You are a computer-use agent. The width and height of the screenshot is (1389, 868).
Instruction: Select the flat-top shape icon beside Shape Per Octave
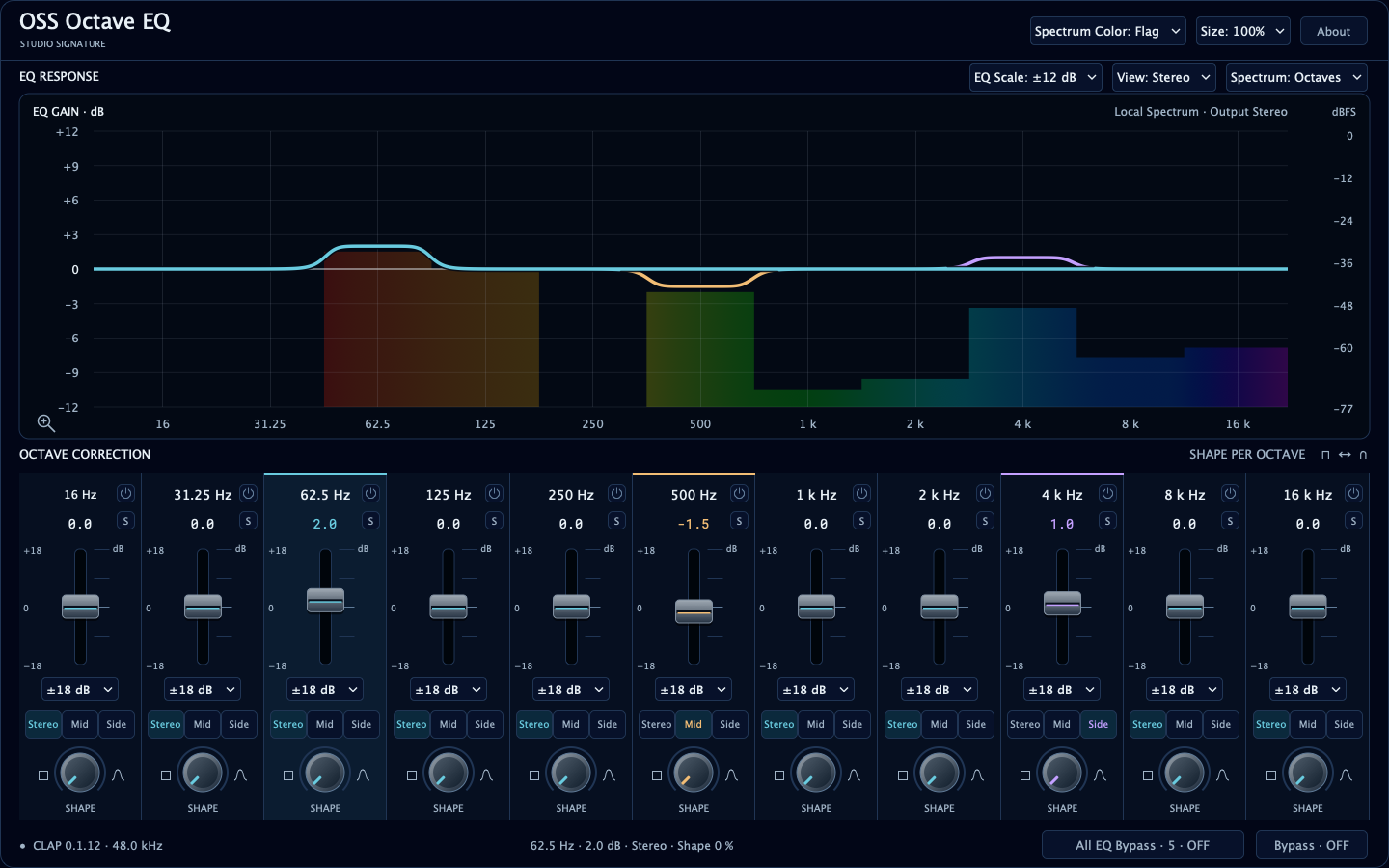[1325, 455]
